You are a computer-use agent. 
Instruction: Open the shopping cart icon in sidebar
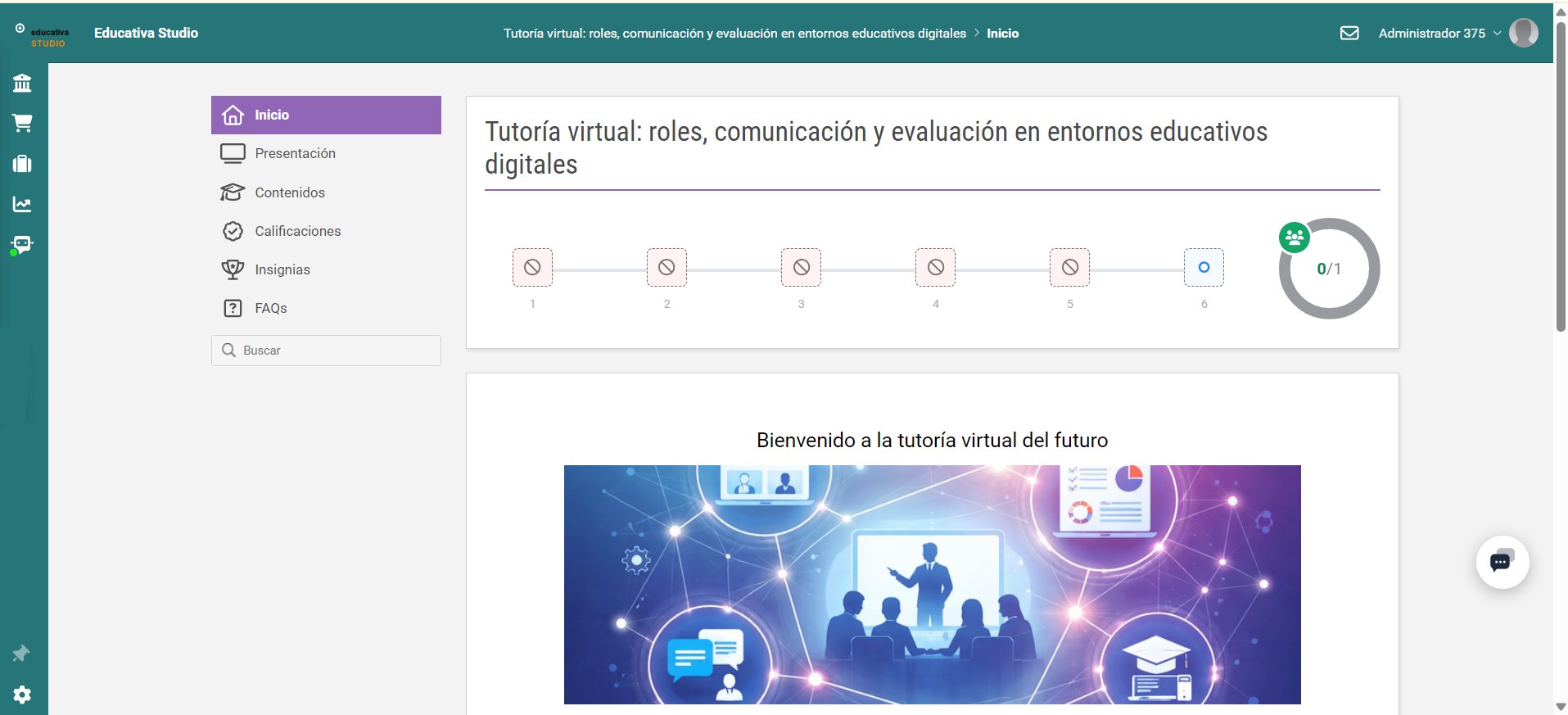point(22,123)
